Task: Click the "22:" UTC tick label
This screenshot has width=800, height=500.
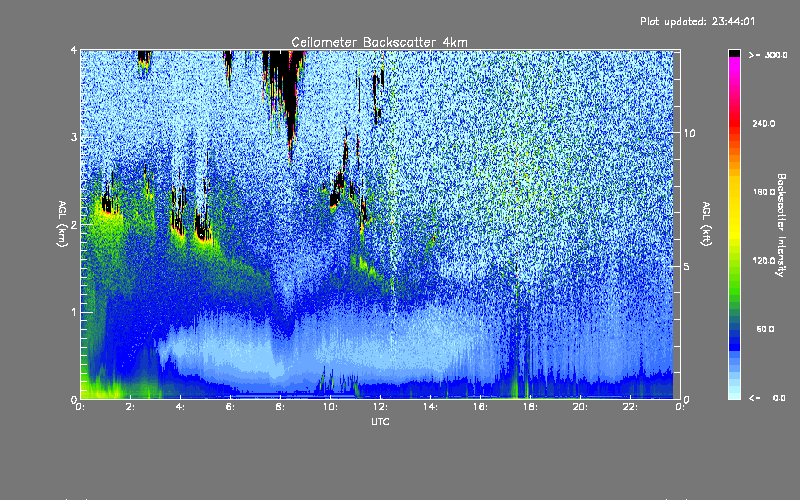Action: point(631,407)
